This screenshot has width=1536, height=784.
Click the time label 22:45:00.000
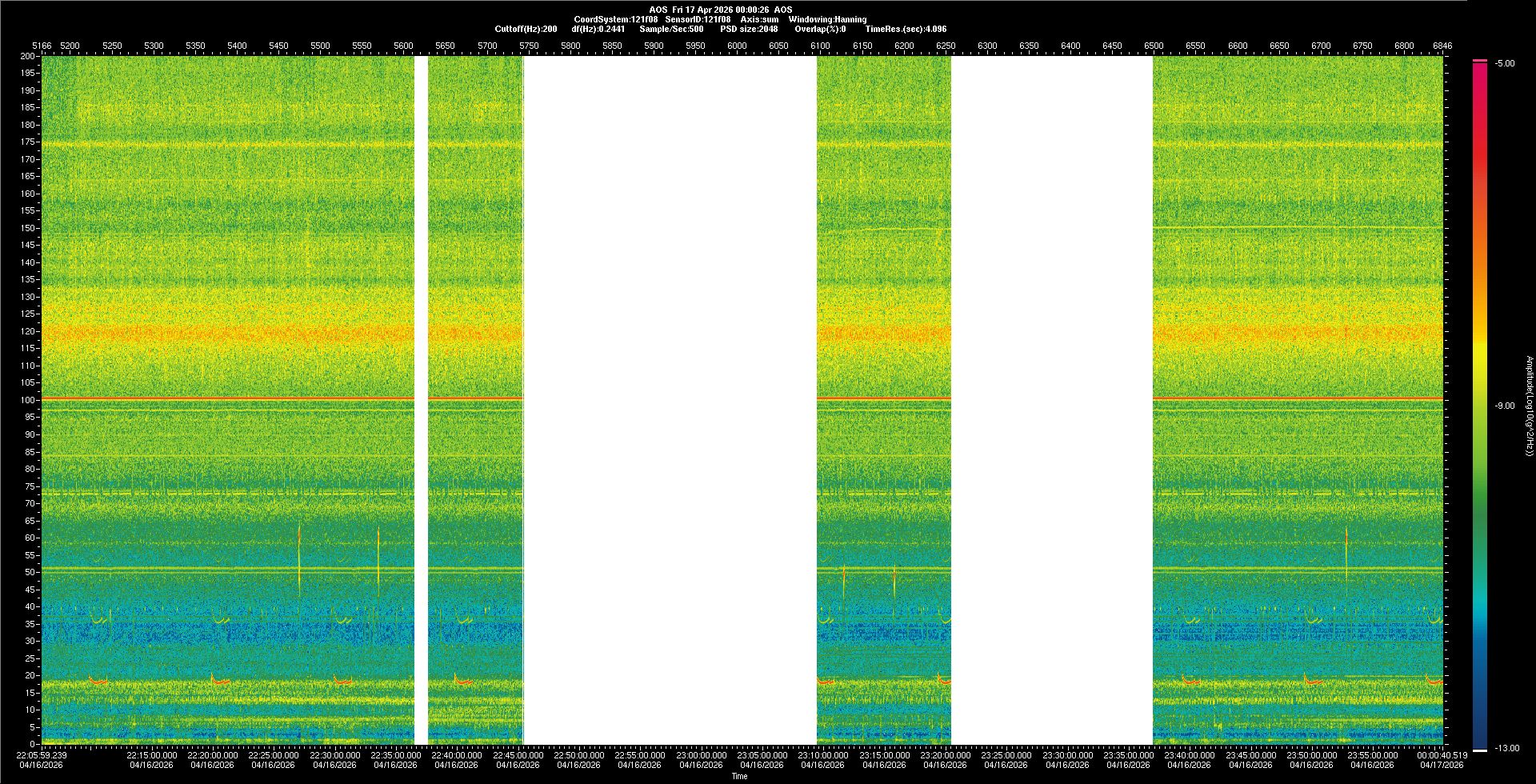(518, 755)
